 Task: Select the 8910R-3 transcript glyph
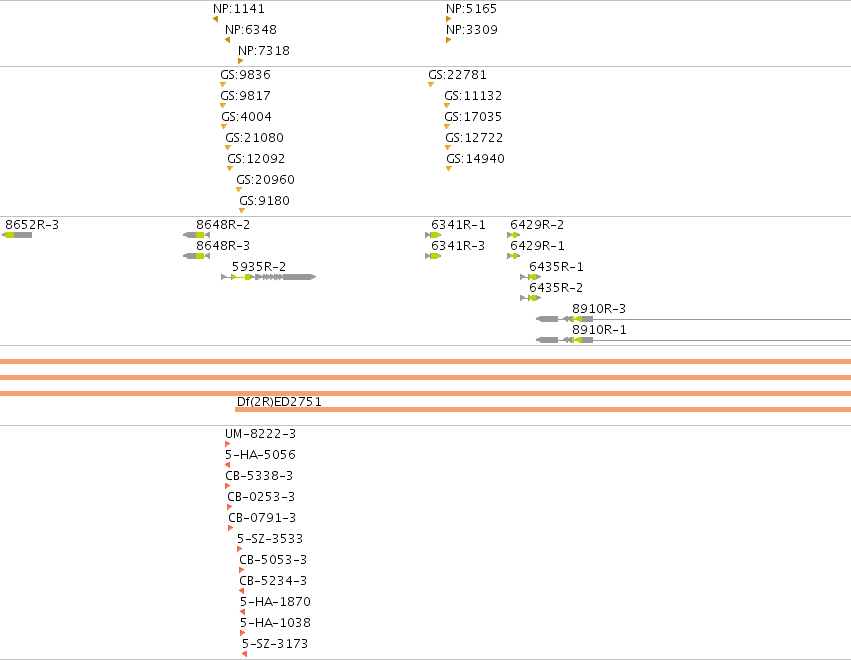[x=693, y=319]
